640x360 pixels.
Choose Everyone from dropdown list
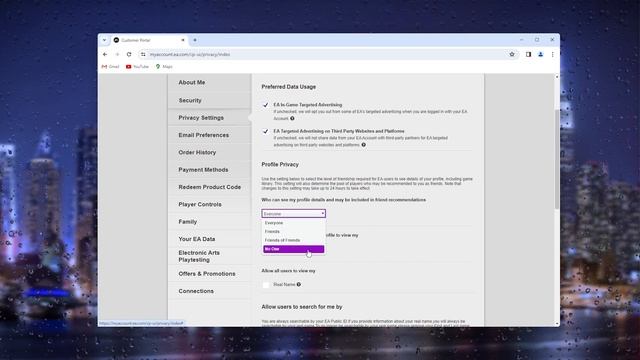(x=293, y=223)
